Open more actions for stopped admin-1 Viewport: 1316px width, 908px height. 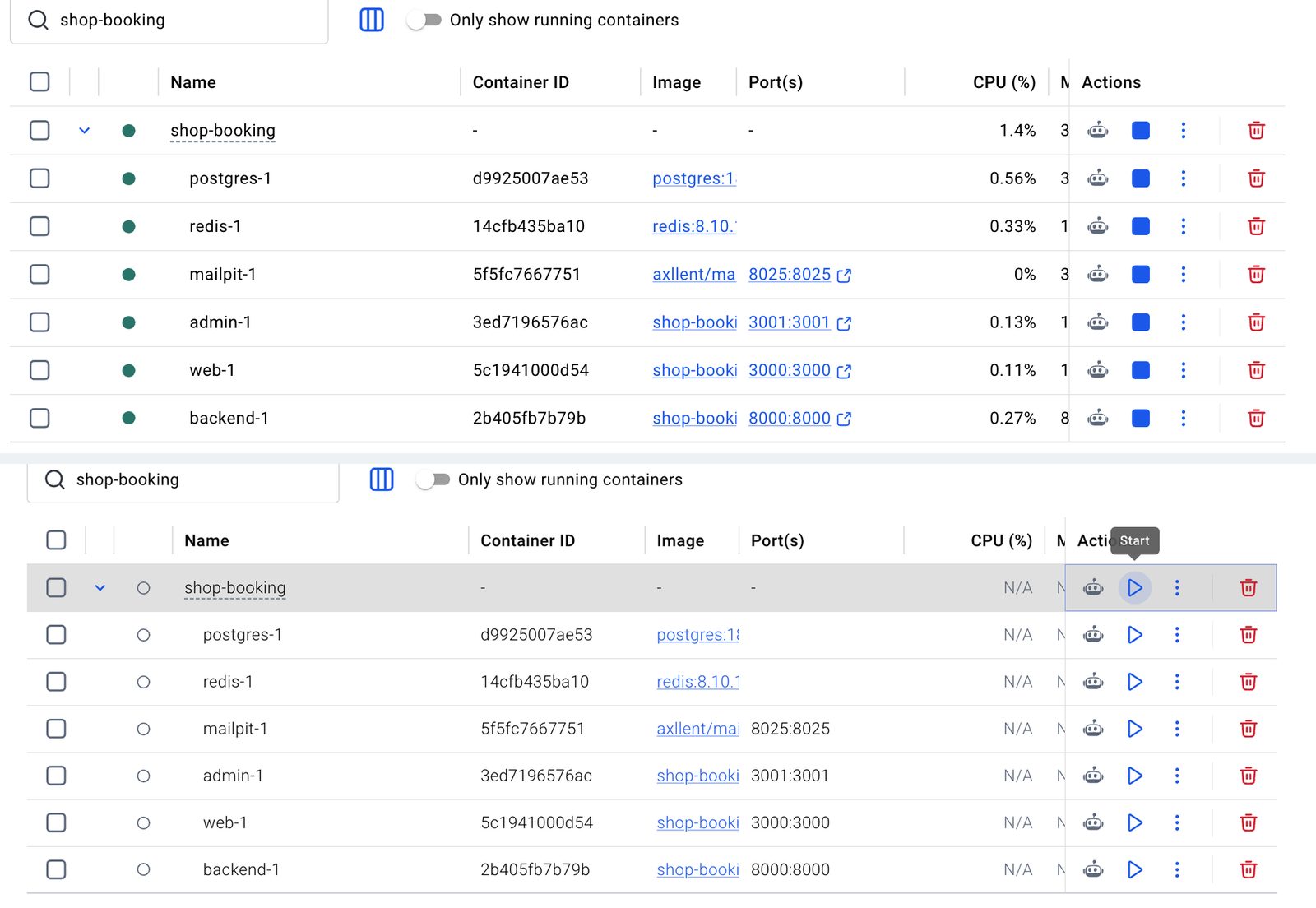(1177, 775)
